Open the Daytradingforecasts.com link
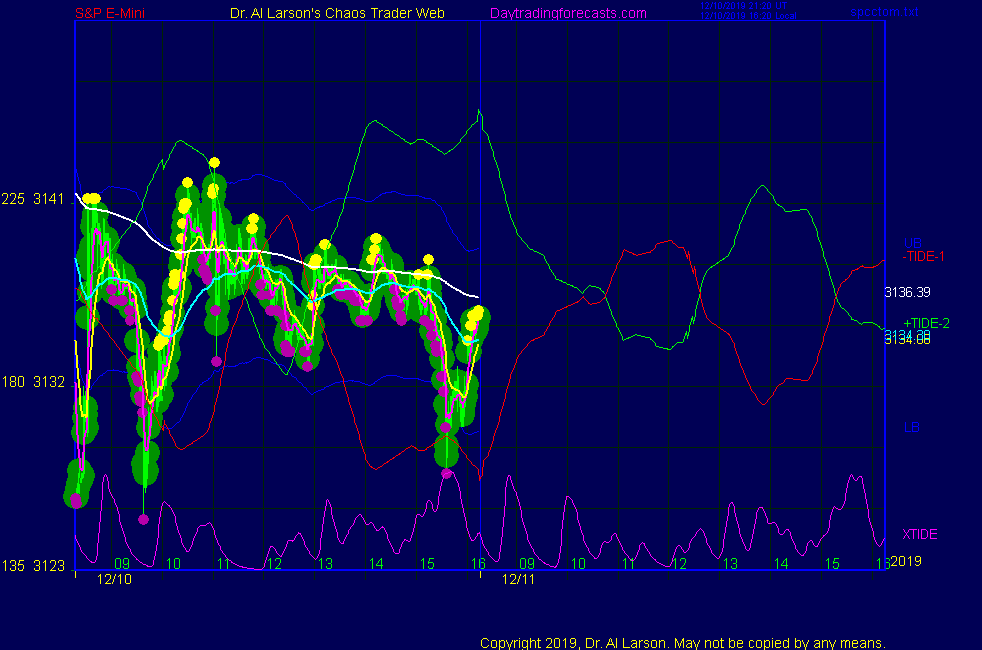 click(x=568, y=13)
